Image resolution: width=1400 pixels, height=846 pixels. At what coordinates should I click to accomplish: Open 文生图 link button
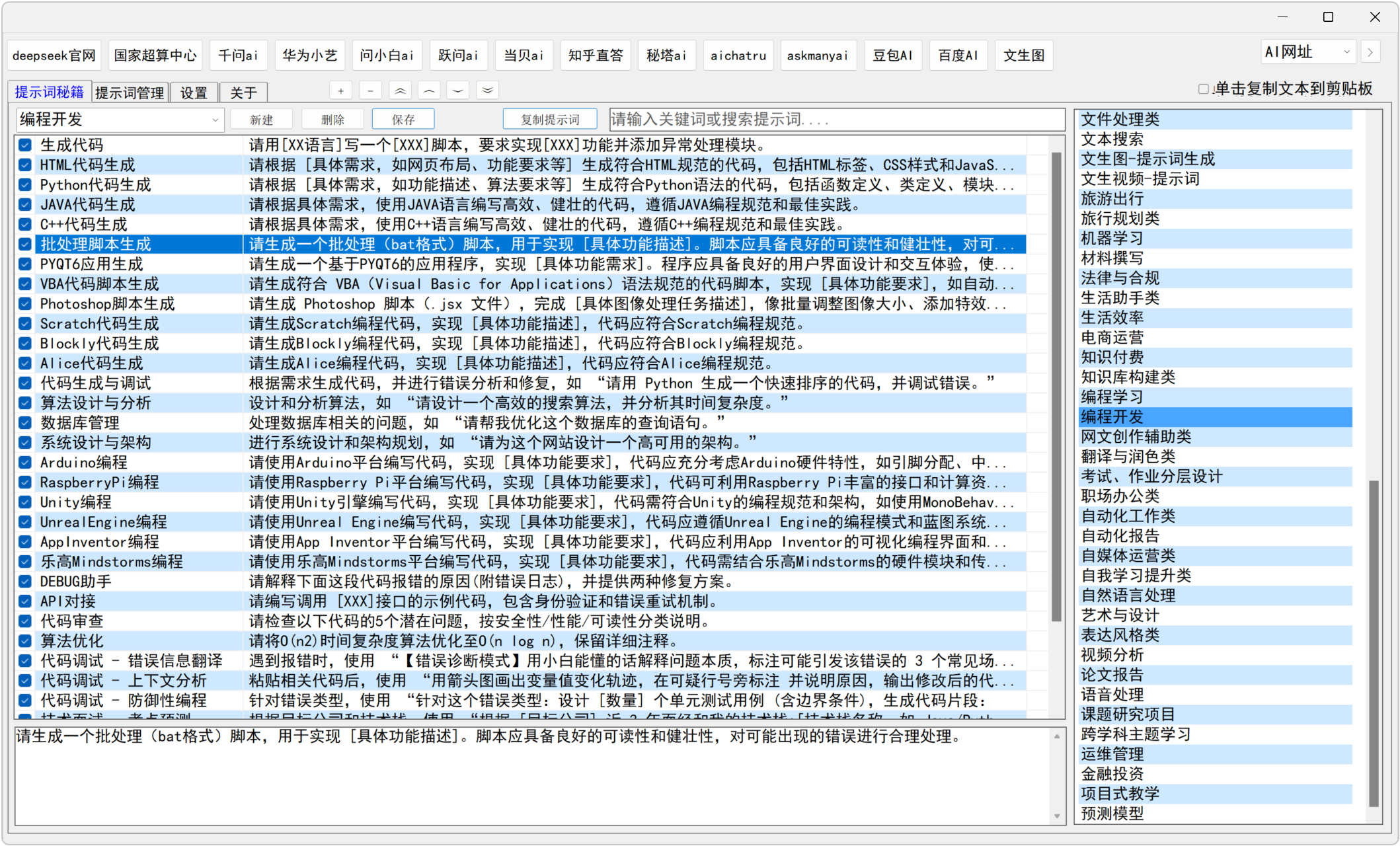1024,56
